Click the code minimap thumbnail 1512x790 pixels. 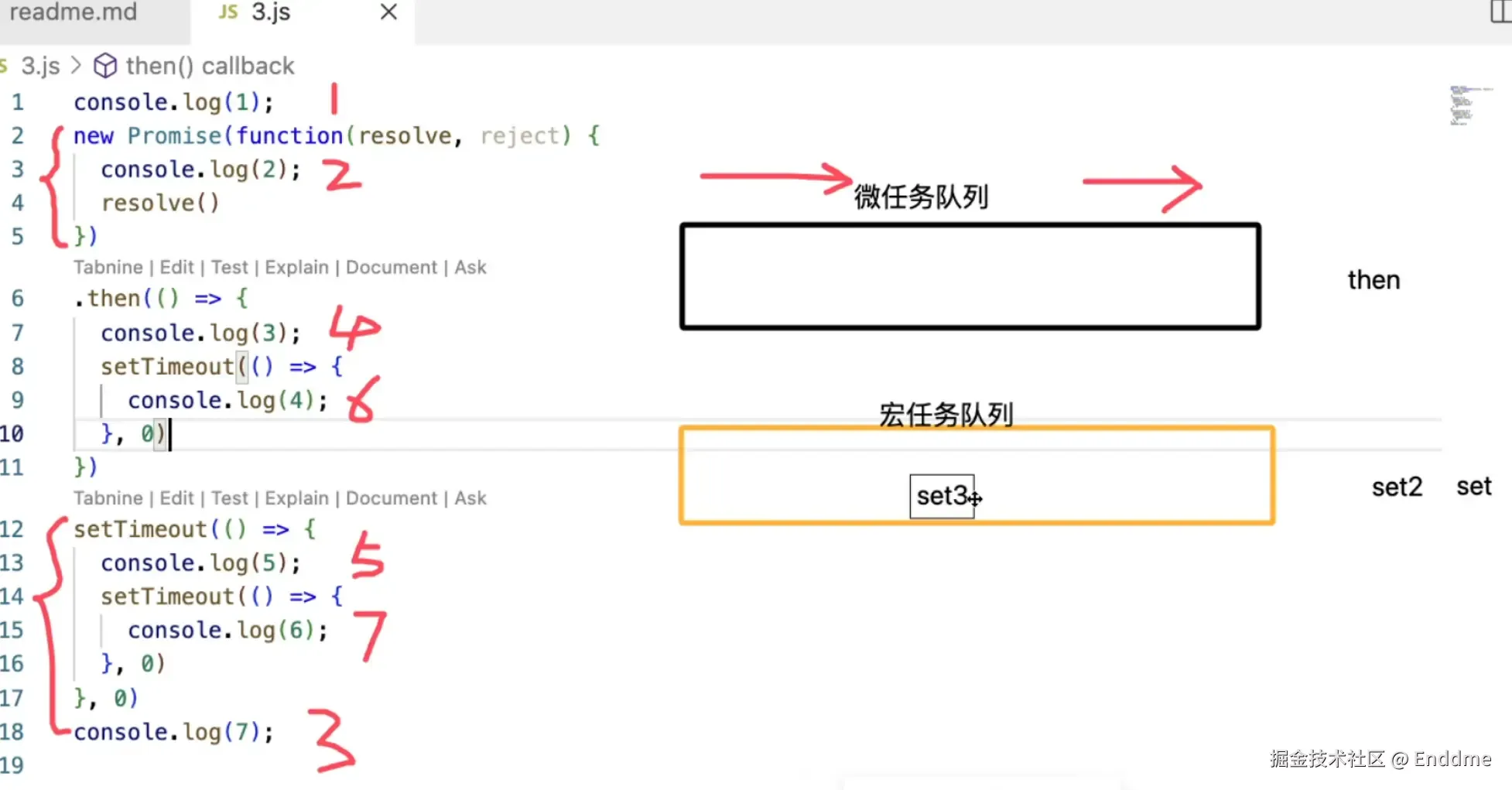(x=1462, y=106)
